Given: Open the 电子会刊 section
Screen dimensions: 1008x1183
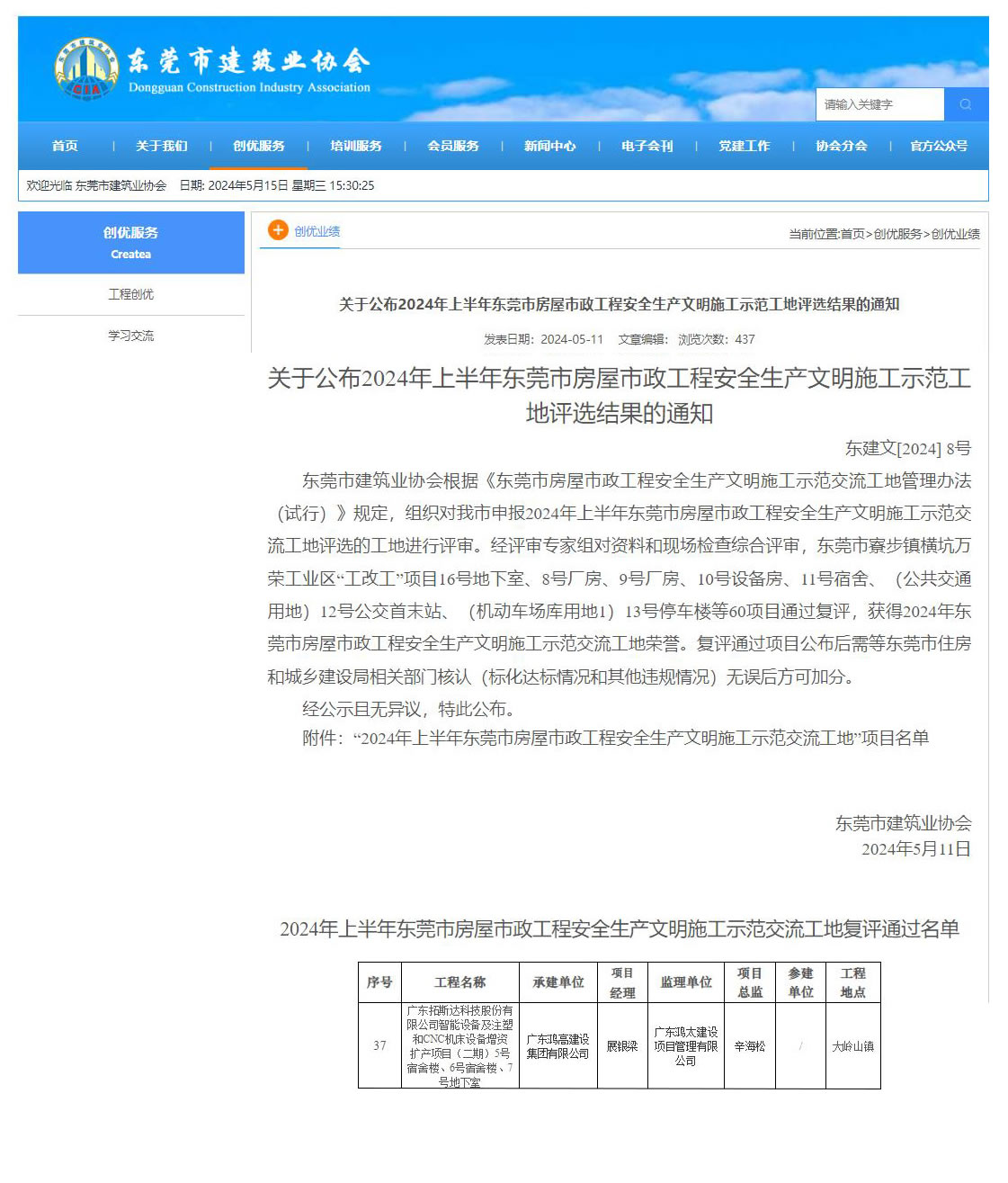Looking at the screenshot, I should point(647,146).
